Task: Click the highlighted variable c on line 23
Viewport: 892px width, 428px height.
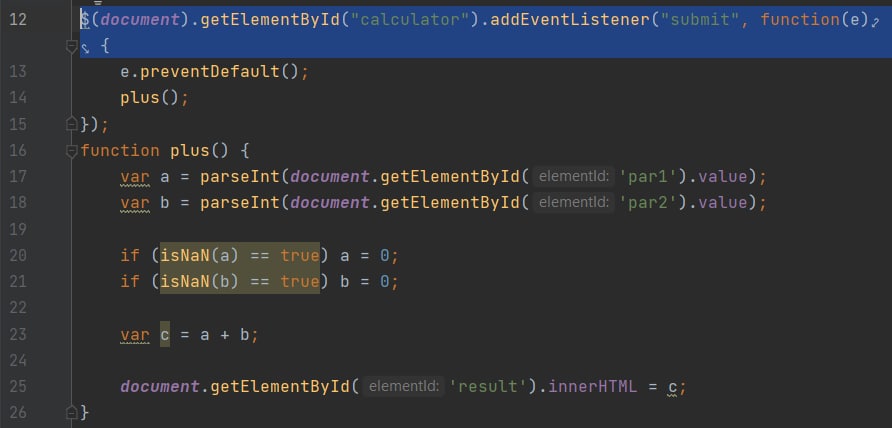Action: coord(165,334)
